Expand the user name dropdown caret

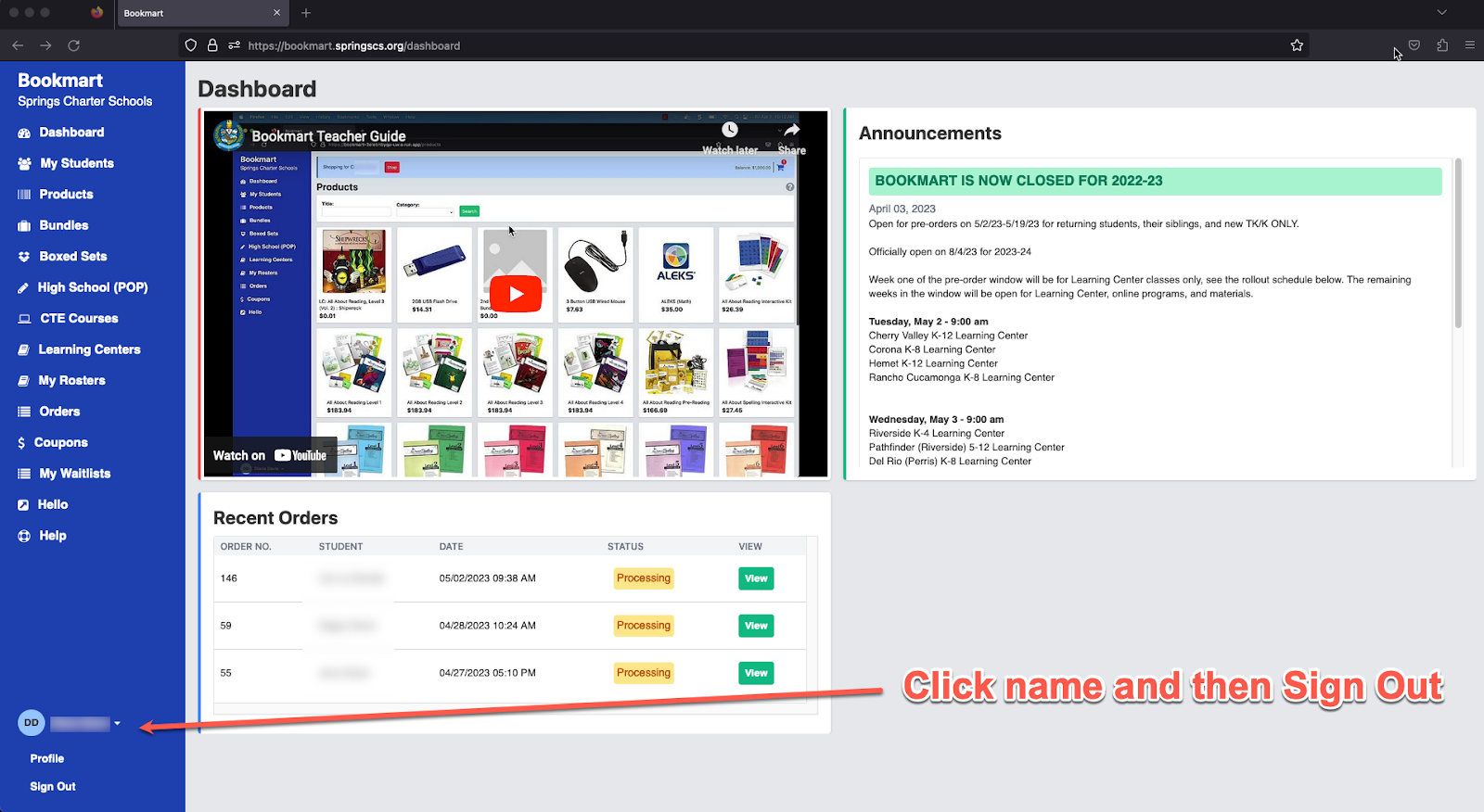pyautogui.click(x=117, y=723)
